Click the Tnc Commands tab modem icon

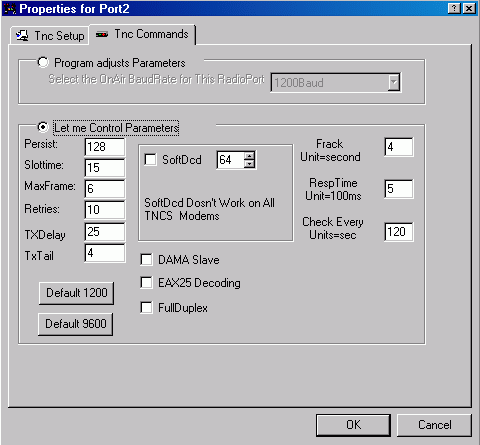click(102, 34)
